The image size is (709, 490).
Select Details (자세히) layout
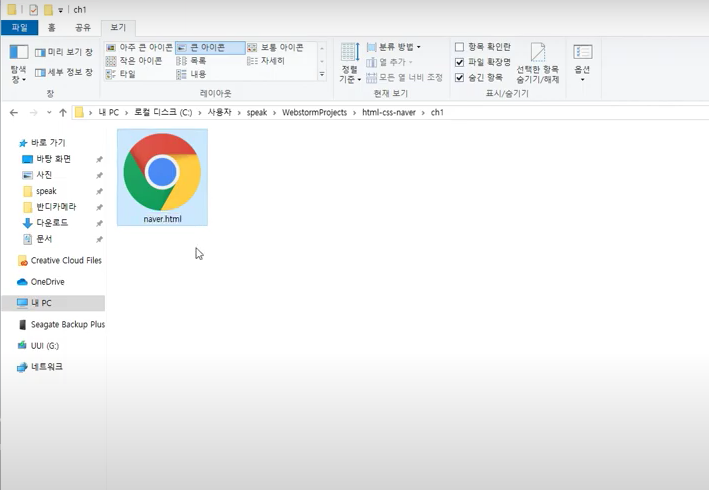tap(266, 61)
